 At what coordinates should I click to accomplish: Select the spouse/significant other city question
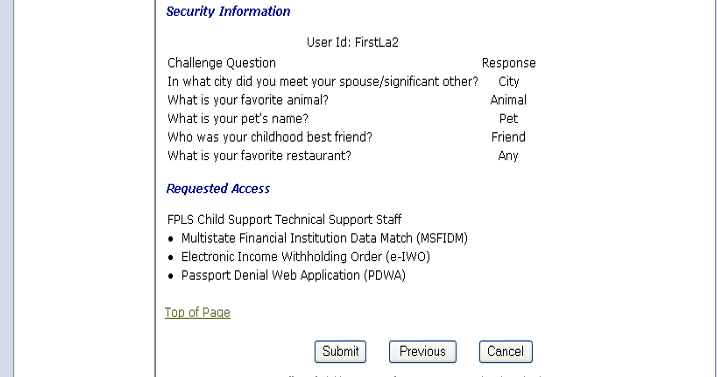coord(323,81)
